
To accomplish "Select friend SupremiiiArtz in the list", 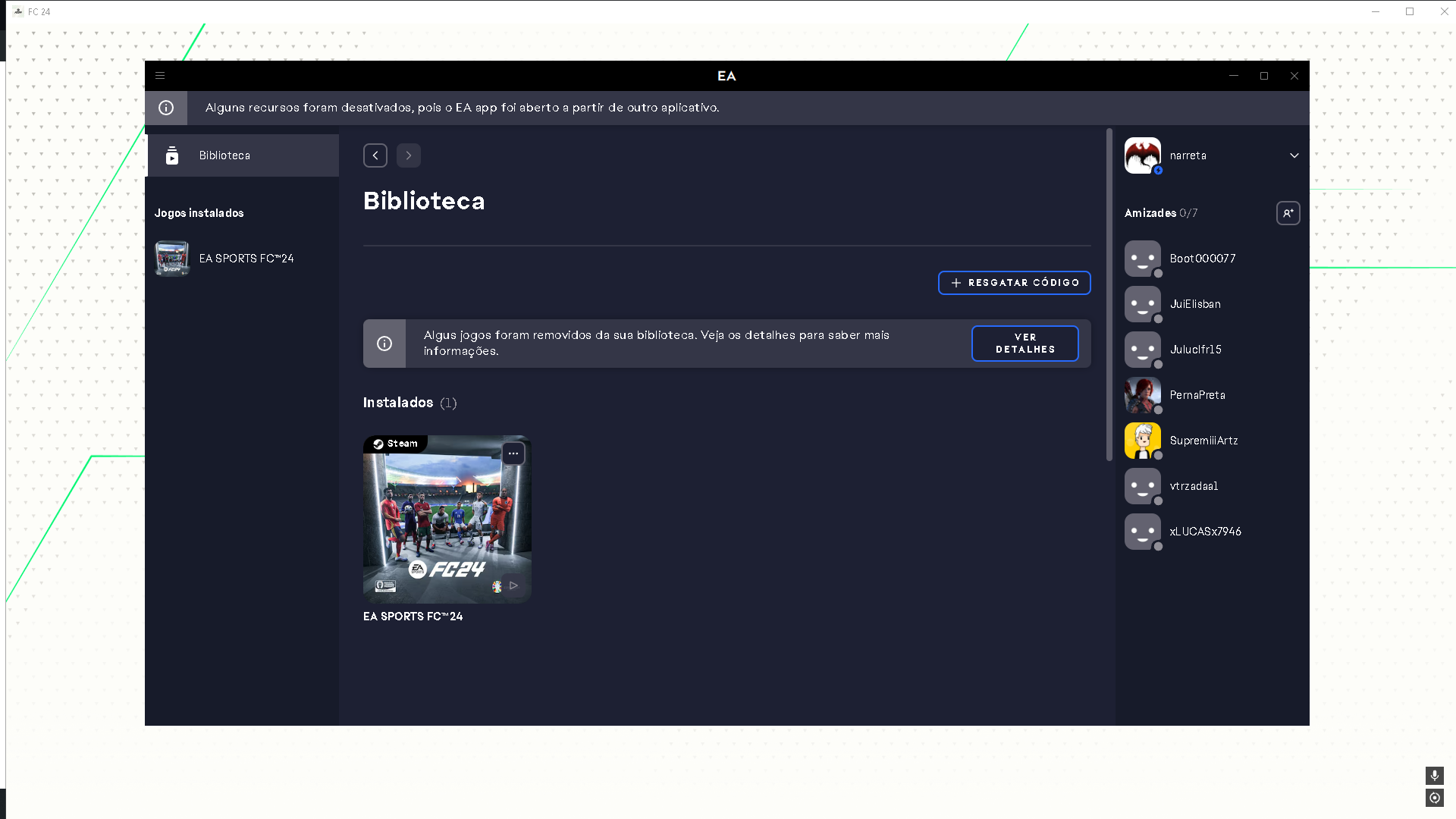I will tap(1203, 441).
